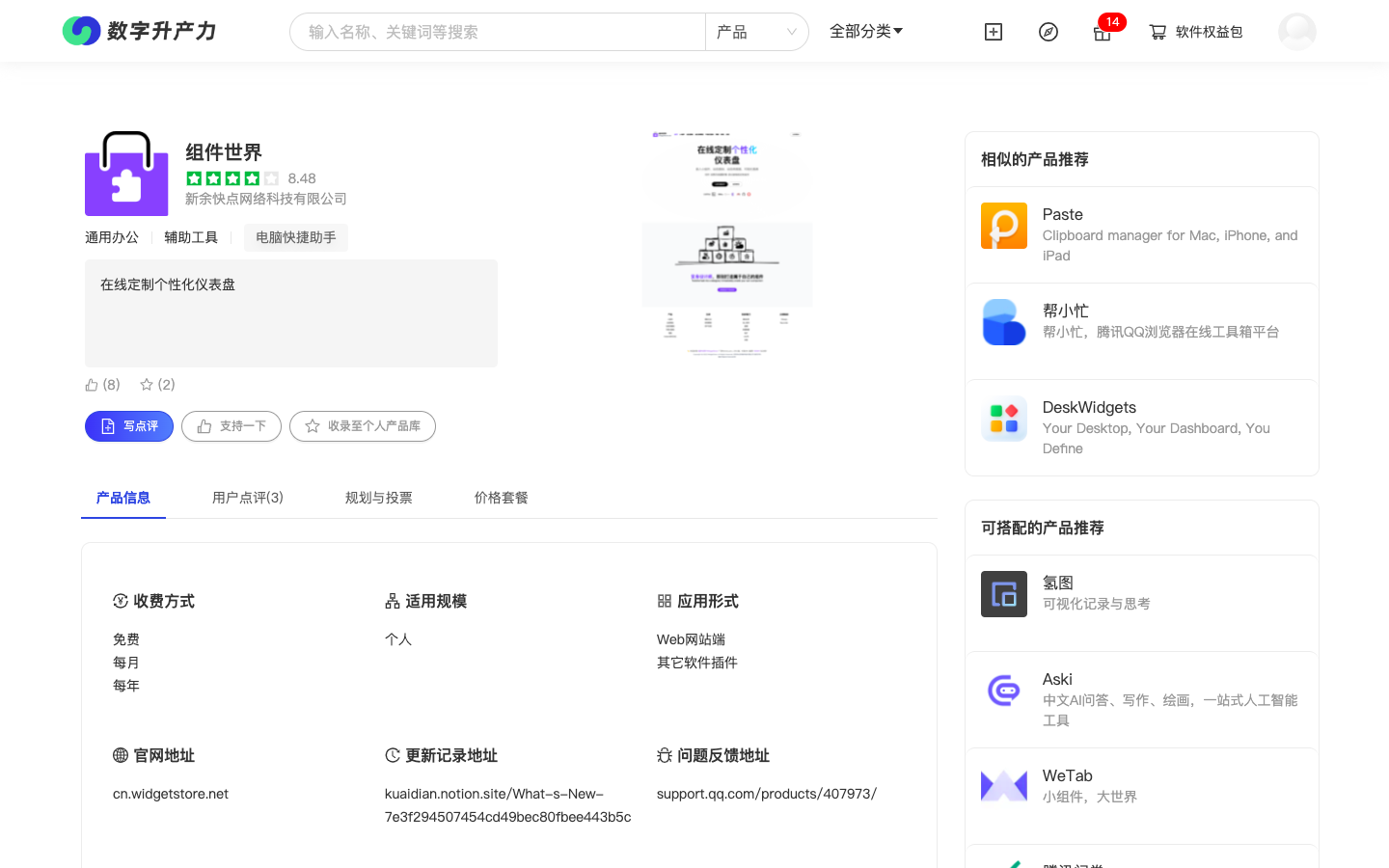Open the kuaidian.notion.site changelog link

(507, 805)
